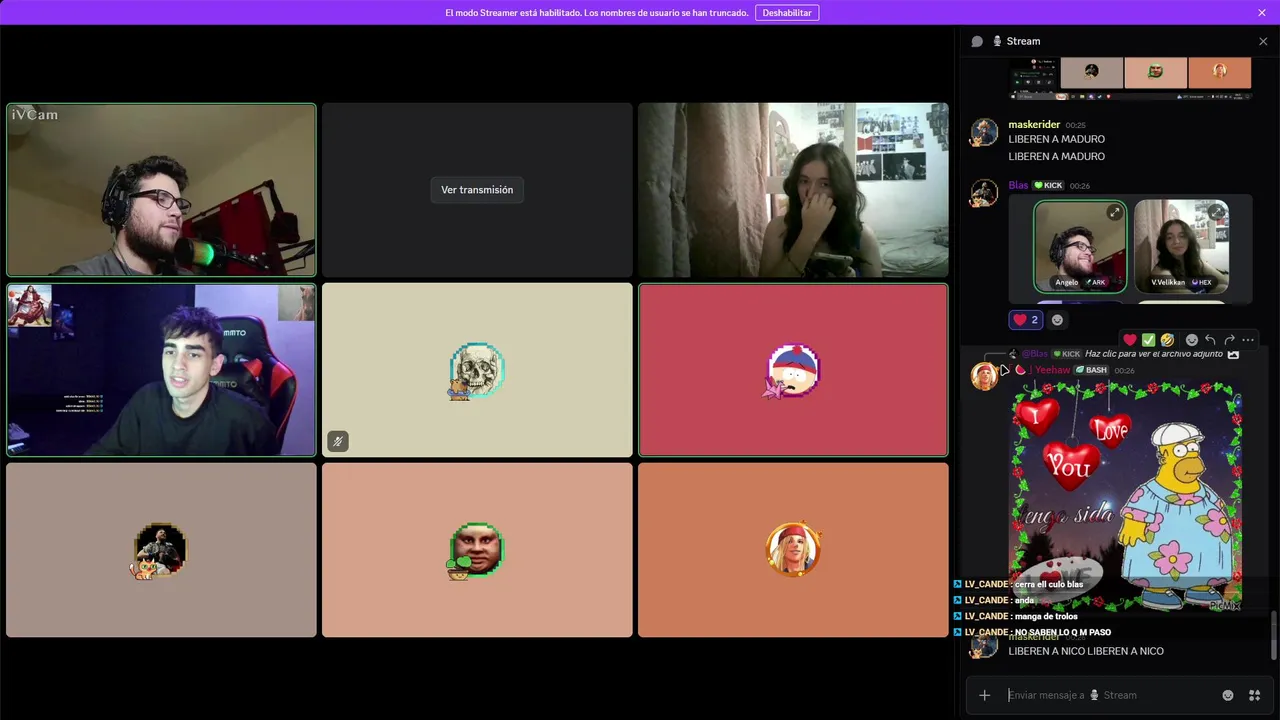Click the muted microphone icon on skull tile
The width and height of the screenshot is (1280, 720).
tap(338, 441)
